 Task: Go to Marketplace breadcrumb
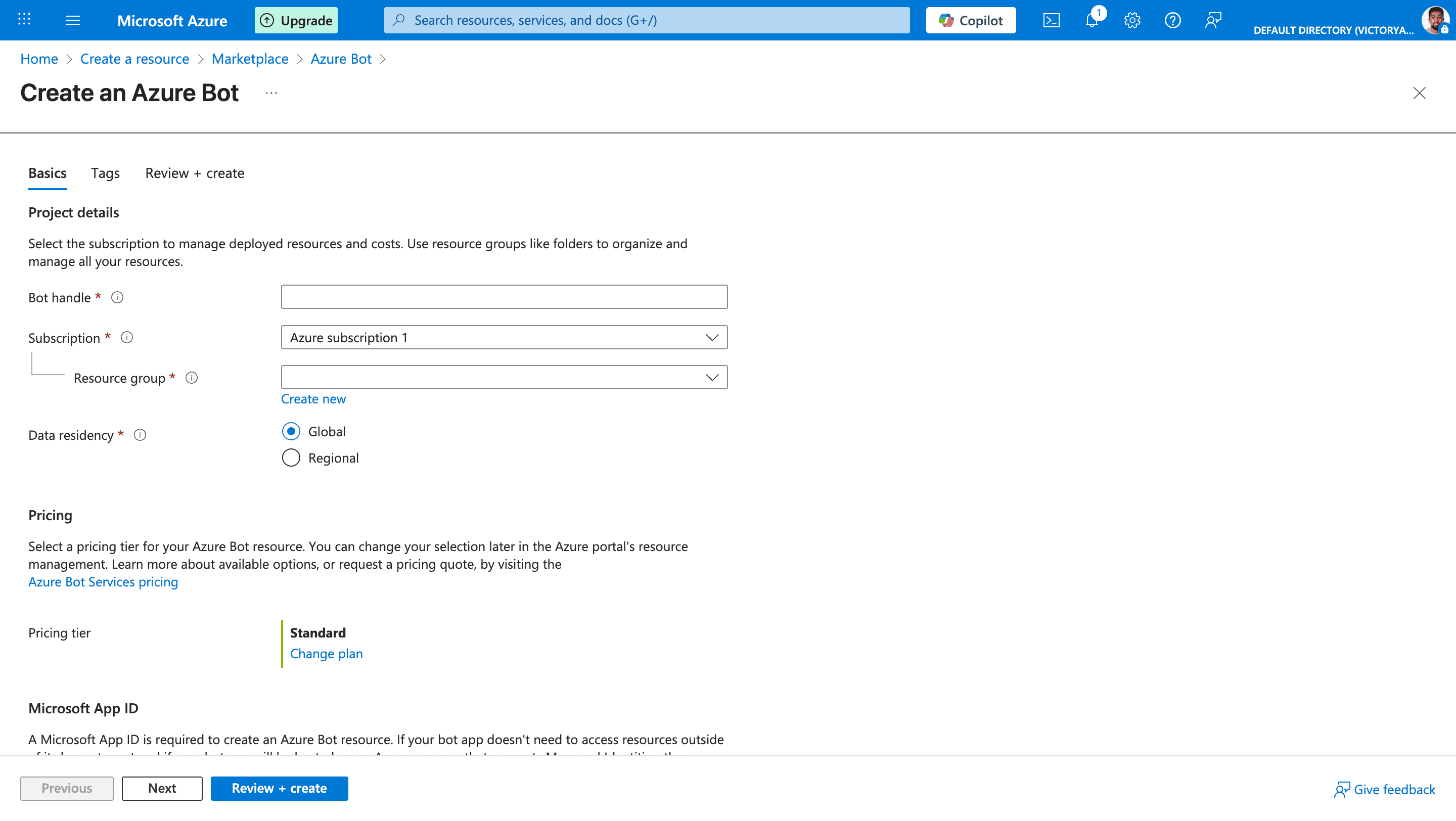tap(250, 59)
